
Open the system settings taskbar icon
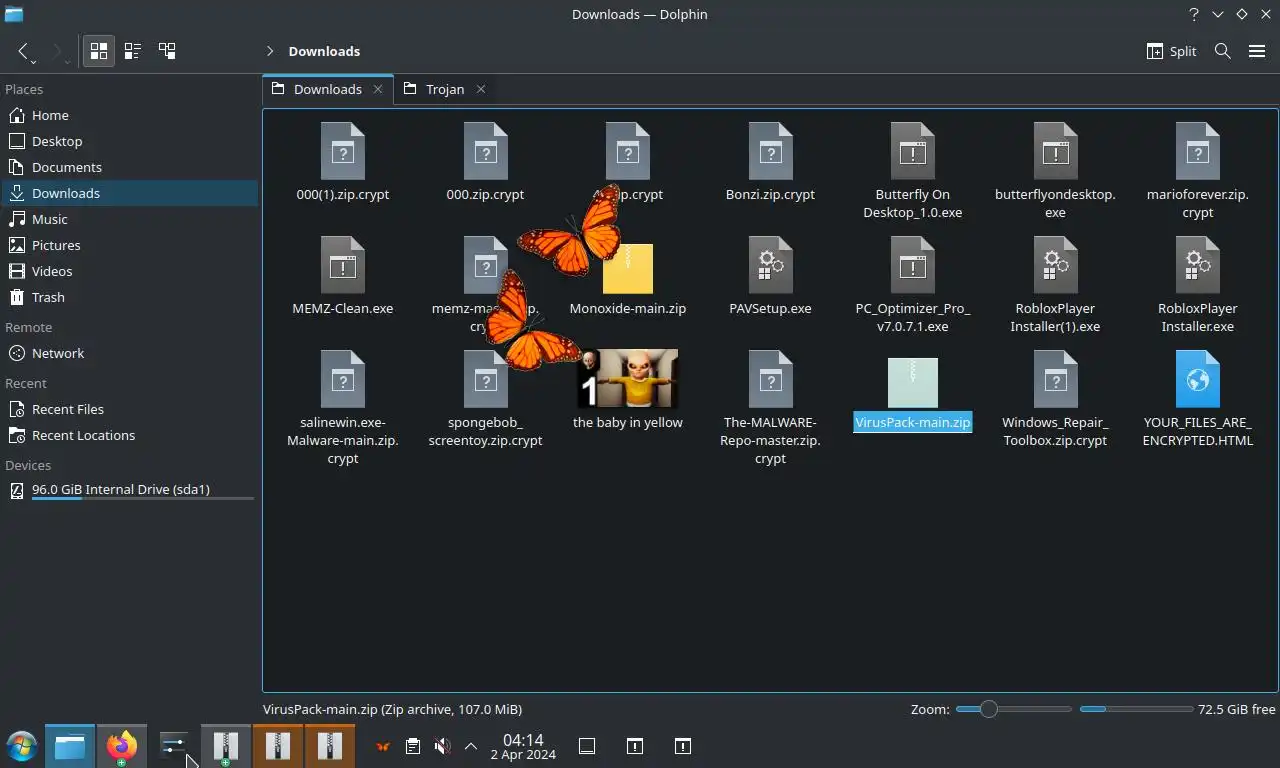point(174,746)
